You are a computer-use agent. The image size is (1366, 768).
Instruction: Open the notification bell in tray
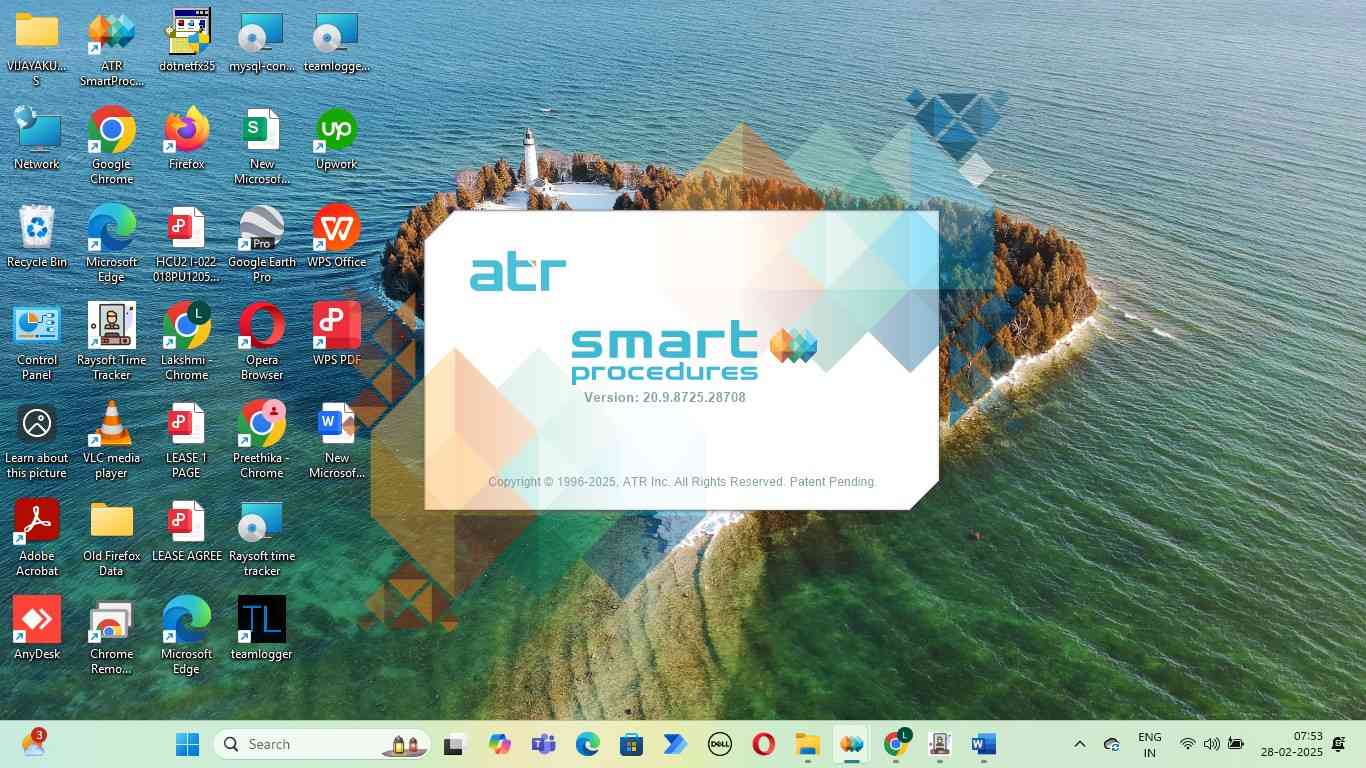pyautogui.click(x=1339, y=744)
